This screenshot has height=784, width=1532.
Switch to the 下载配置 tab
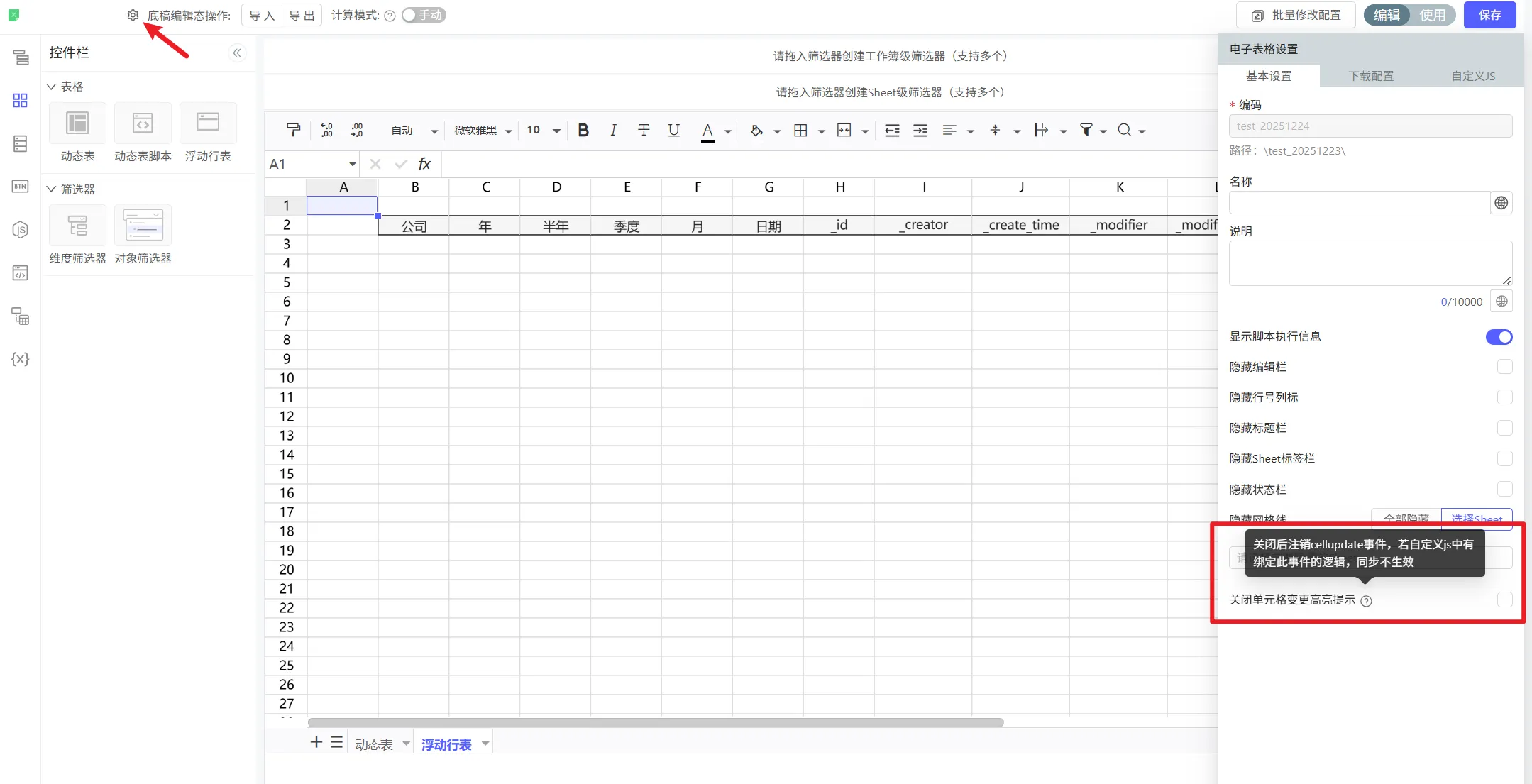[x=1371, y=76]
